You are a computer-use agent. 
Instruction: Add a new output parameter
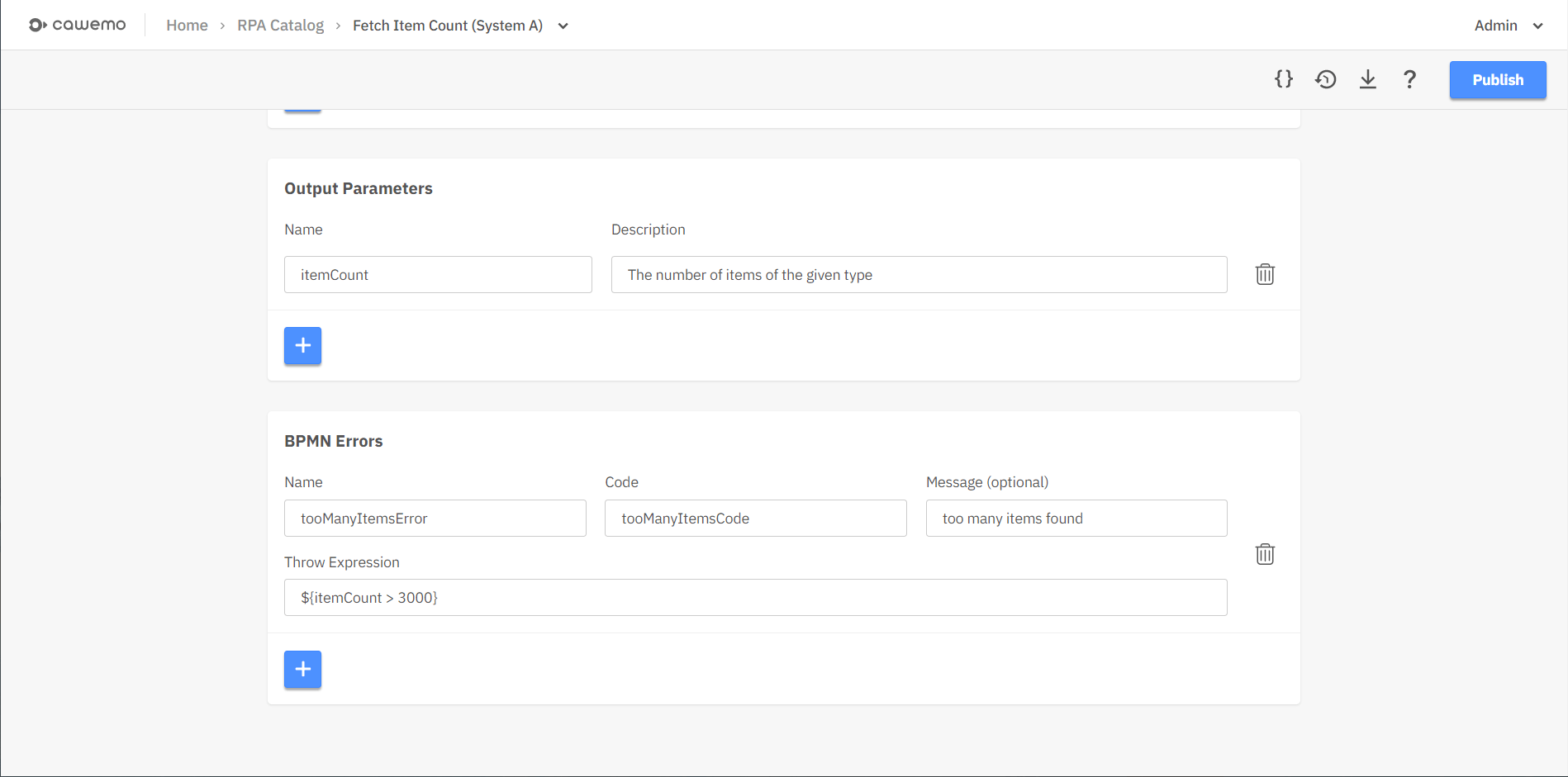(x=302, y=345)
